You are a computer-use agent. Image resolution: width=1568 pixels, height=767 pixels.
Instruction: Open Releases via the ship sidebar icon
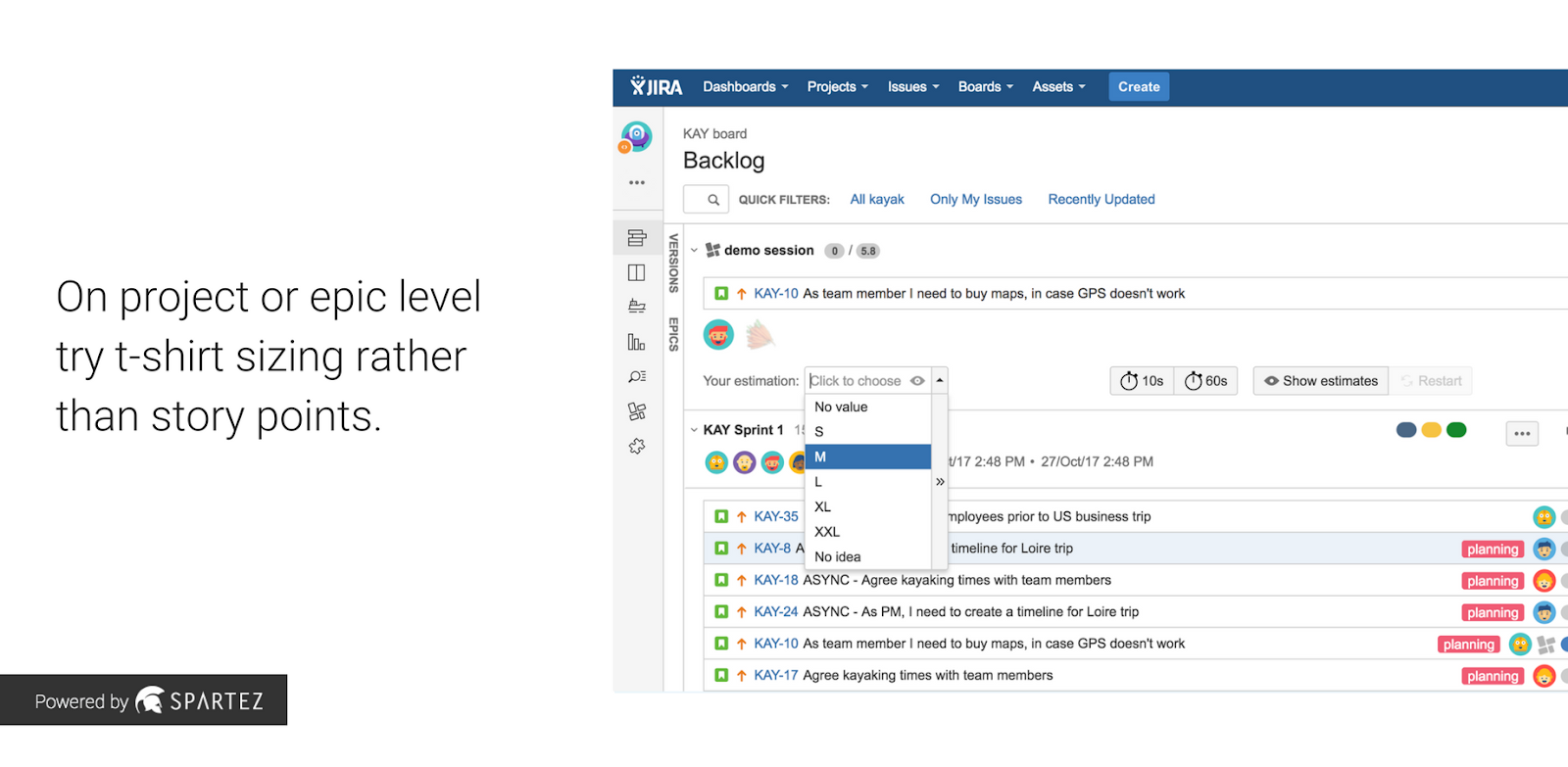coord(637,307)
